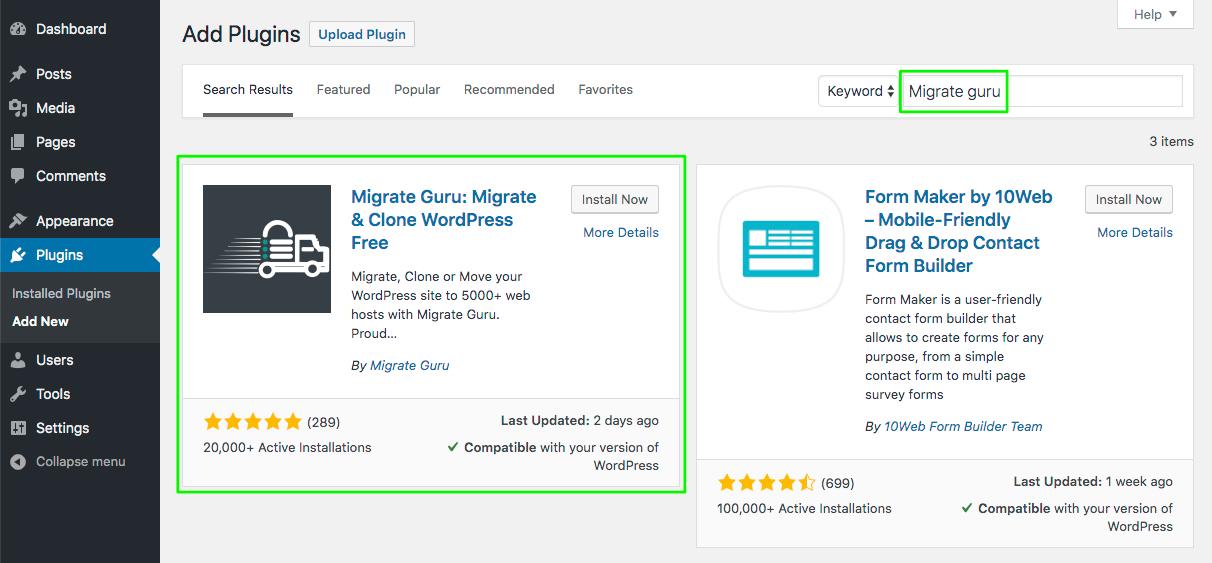
Task: Click the Media library icon
Action: click(x=18, y=108)
